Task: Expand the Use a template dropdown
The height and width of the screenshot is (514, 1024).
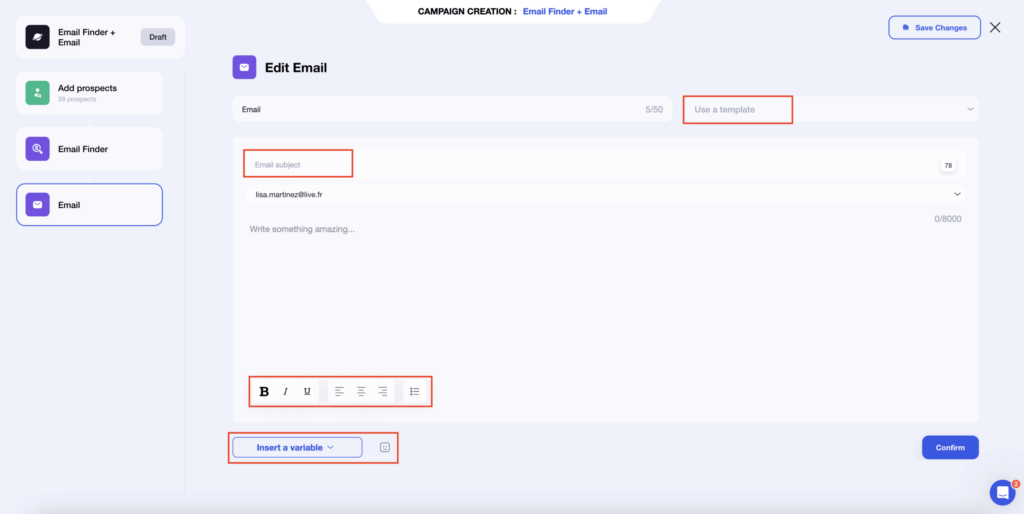Action: coord(830,109)
